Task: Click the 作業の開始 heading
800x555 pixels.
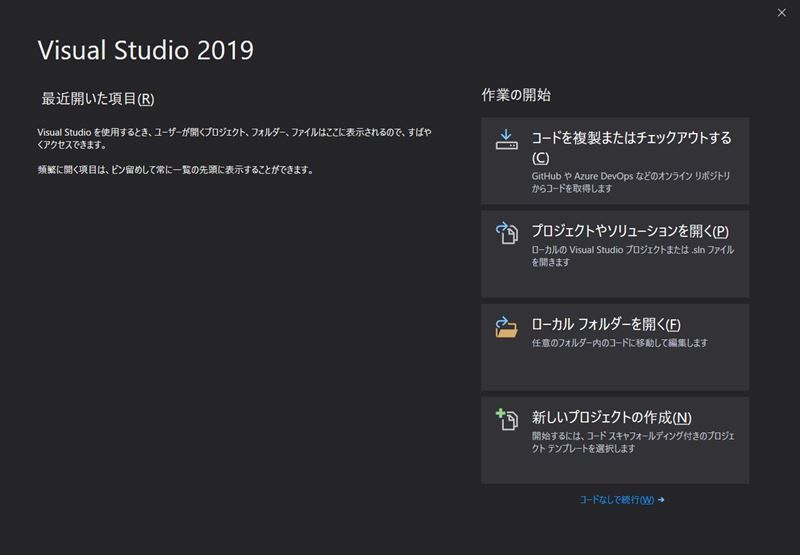Action: pyautogui.click(x=516, y=95)
